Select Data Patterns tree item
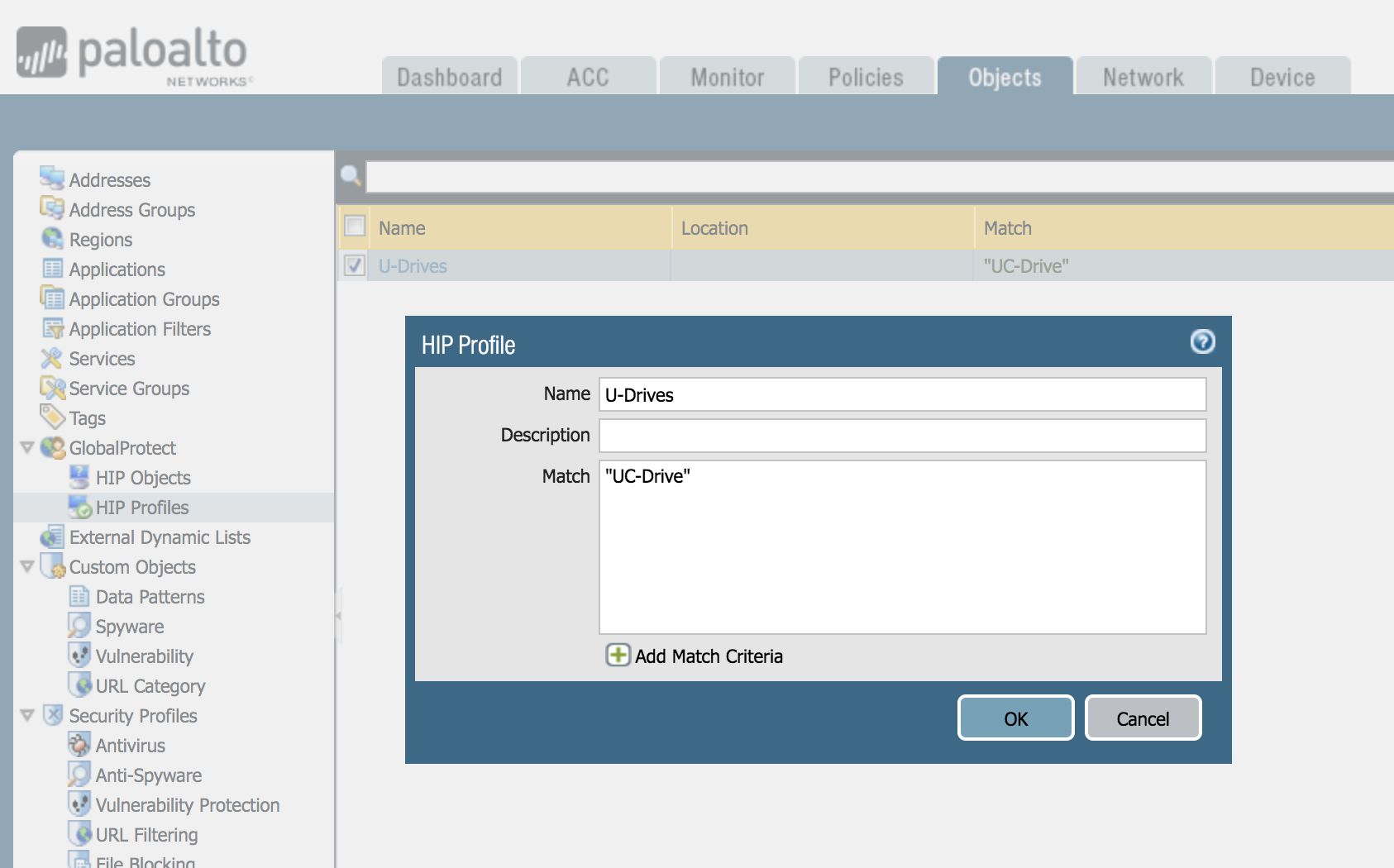1394x868 pixels. point(150,597)
